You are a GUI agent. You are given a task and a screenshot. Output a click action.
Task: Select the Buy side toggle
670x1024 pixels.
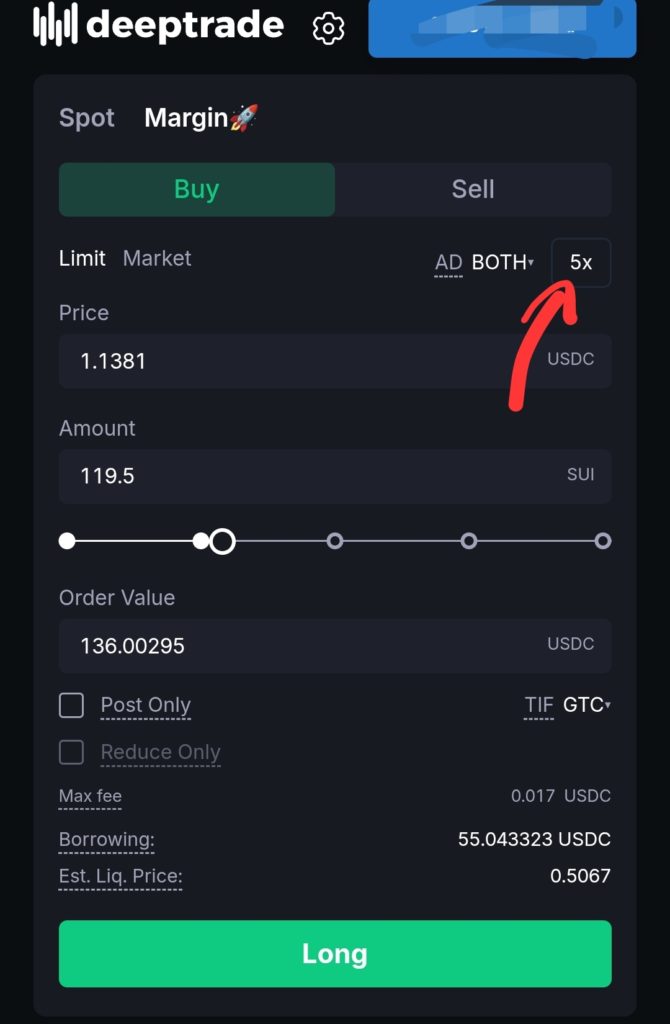pyautogui.click(x=197, y=190)
